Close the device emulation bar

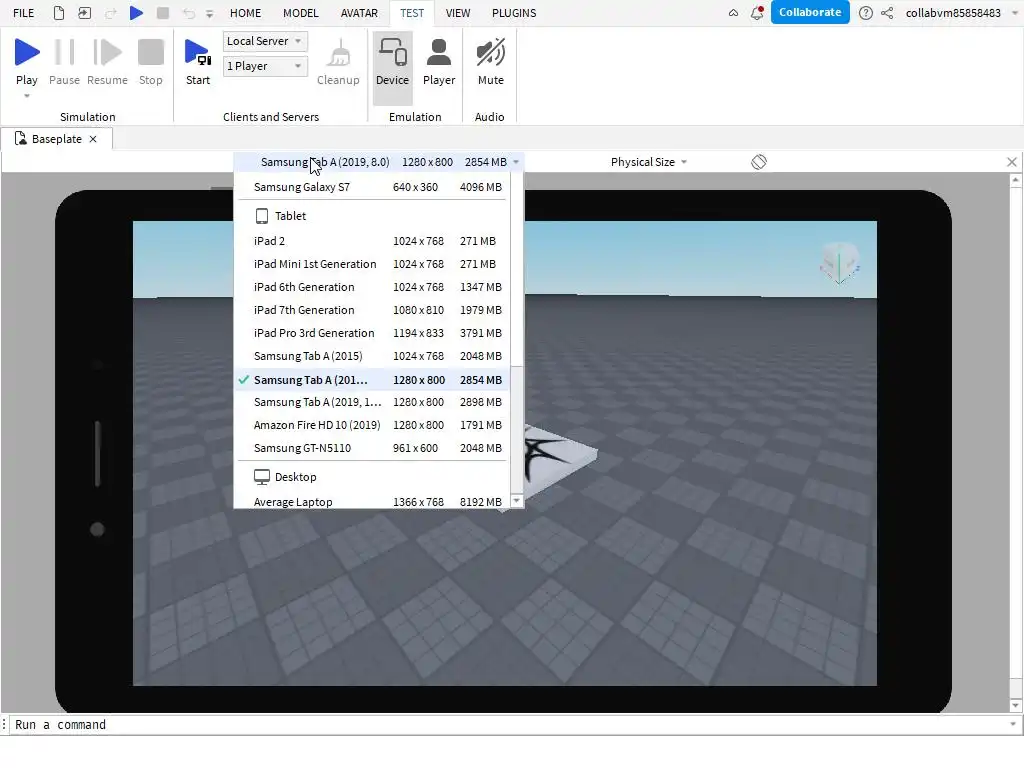[1012, 162]
